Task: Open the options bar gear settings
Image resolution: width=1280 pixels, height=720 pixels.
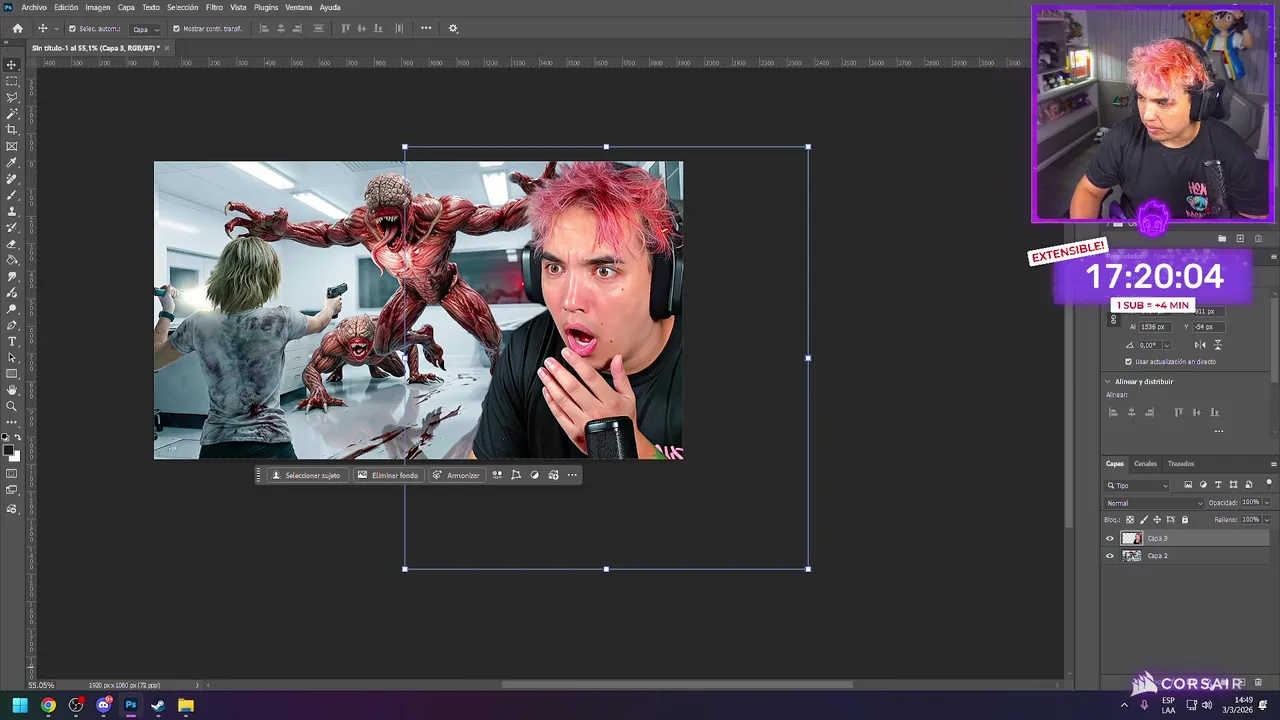Action: pos(453,28)
